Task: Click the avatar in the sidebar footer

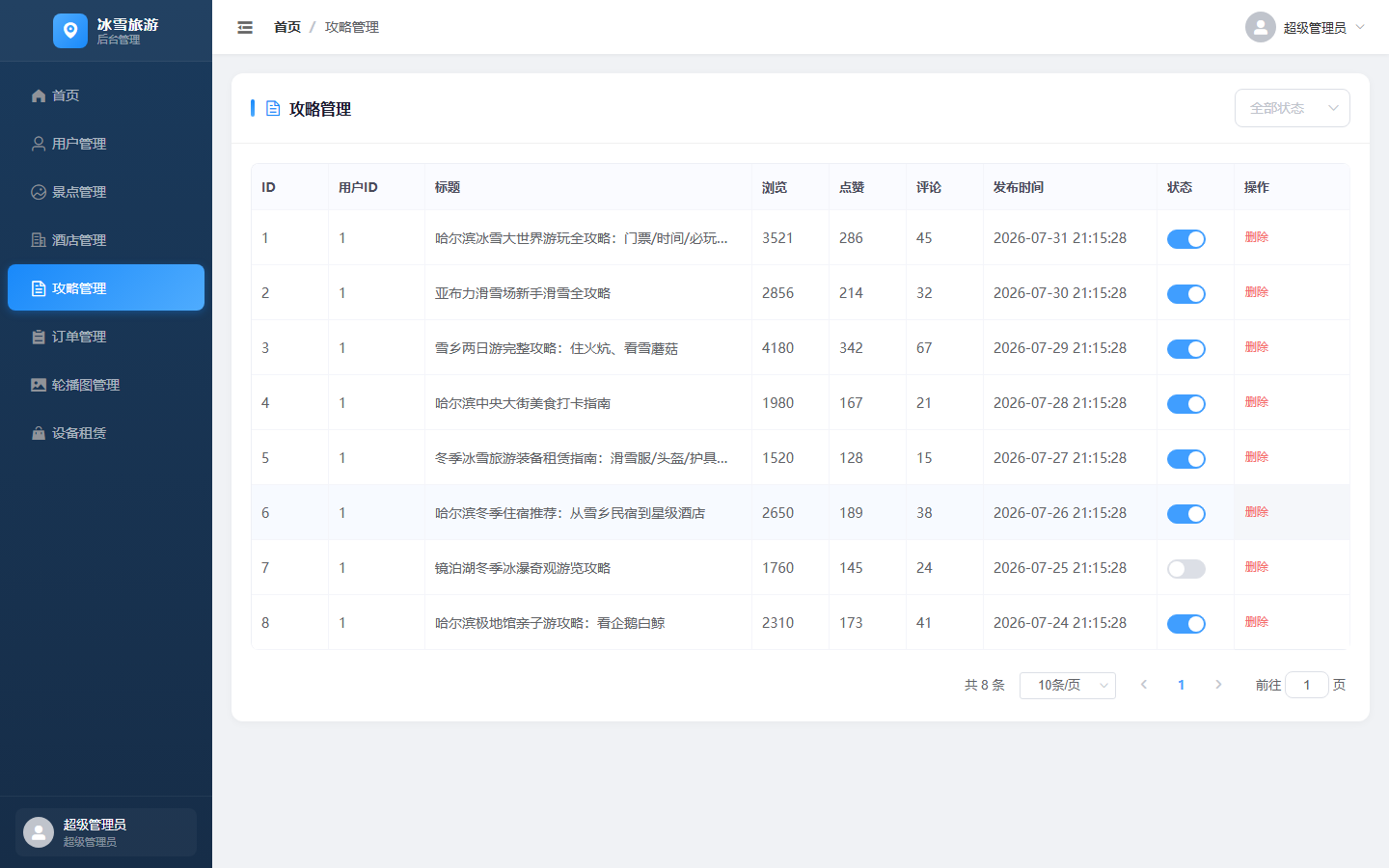Action: (39, 832)
